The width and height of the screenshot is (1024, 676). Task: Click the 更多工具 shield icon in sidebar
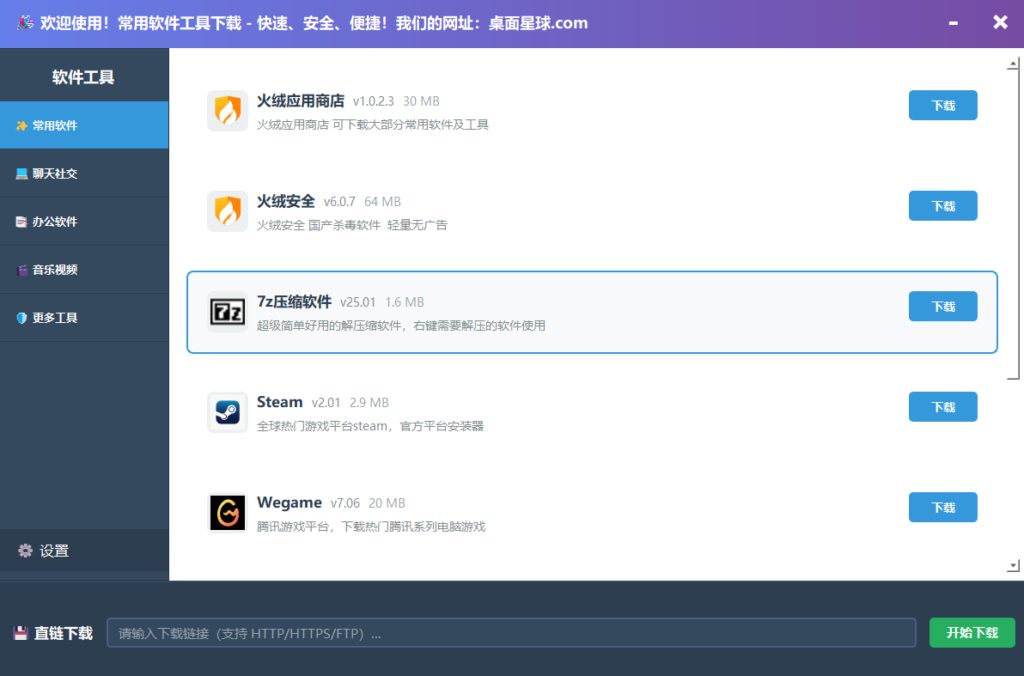20,317
